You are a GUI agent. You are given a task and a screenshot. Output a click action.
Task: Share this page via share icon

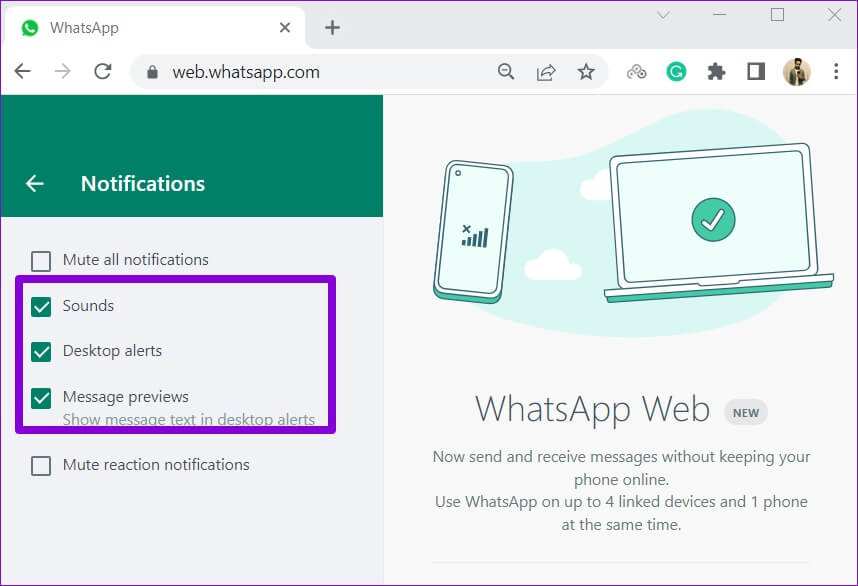click(x=546, y=72)
